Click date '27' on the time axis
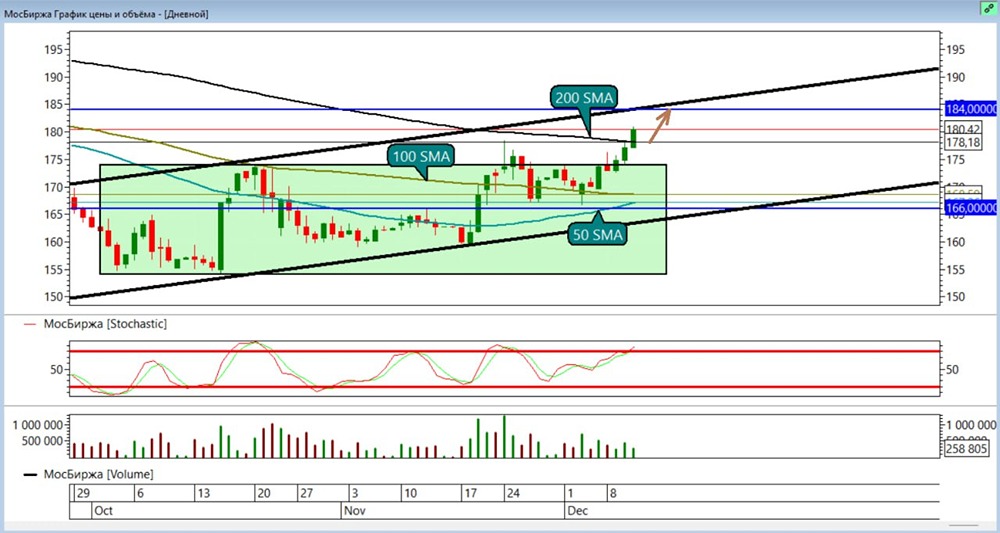This screenshot has width=1000, height=533. [307, 493]
